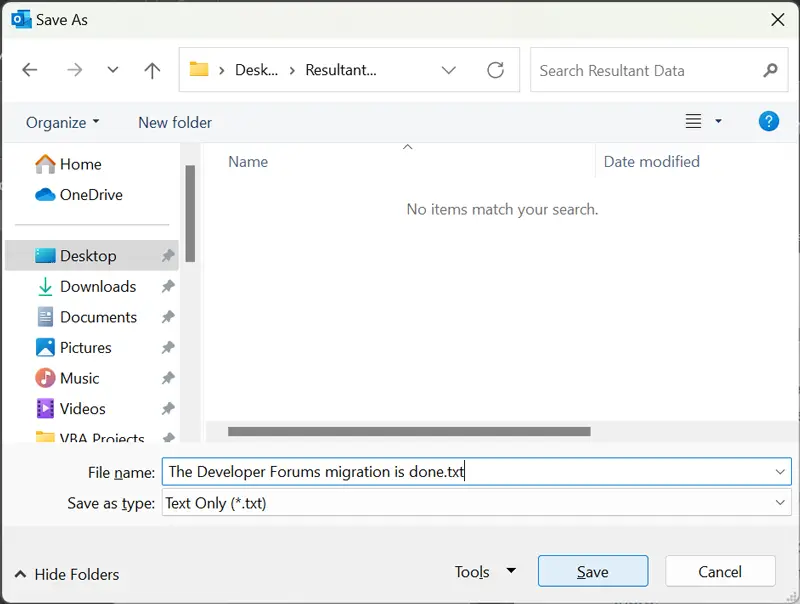Click the search magnifier icon
The image size is (800, 604).
(x=769, y=70)
